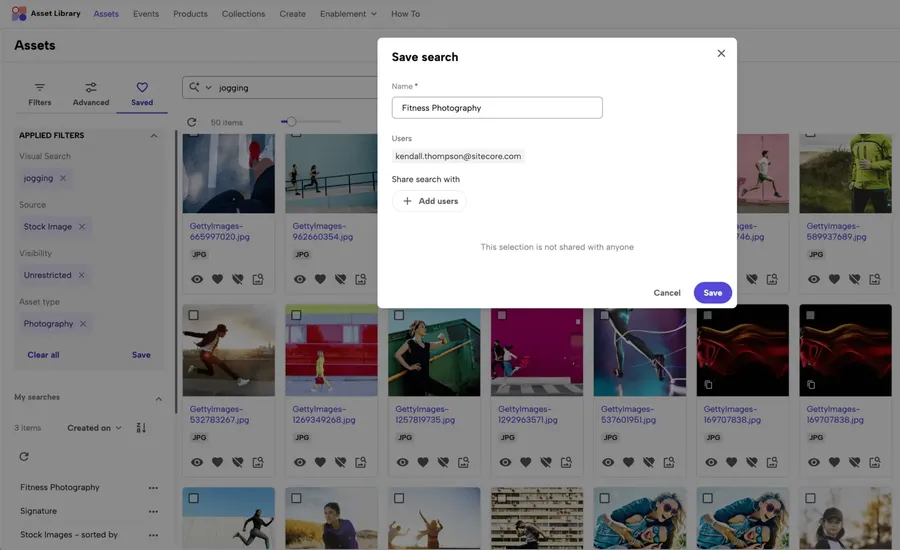Add GettyImages-665997020.jpg to a collection

[258, 279]
